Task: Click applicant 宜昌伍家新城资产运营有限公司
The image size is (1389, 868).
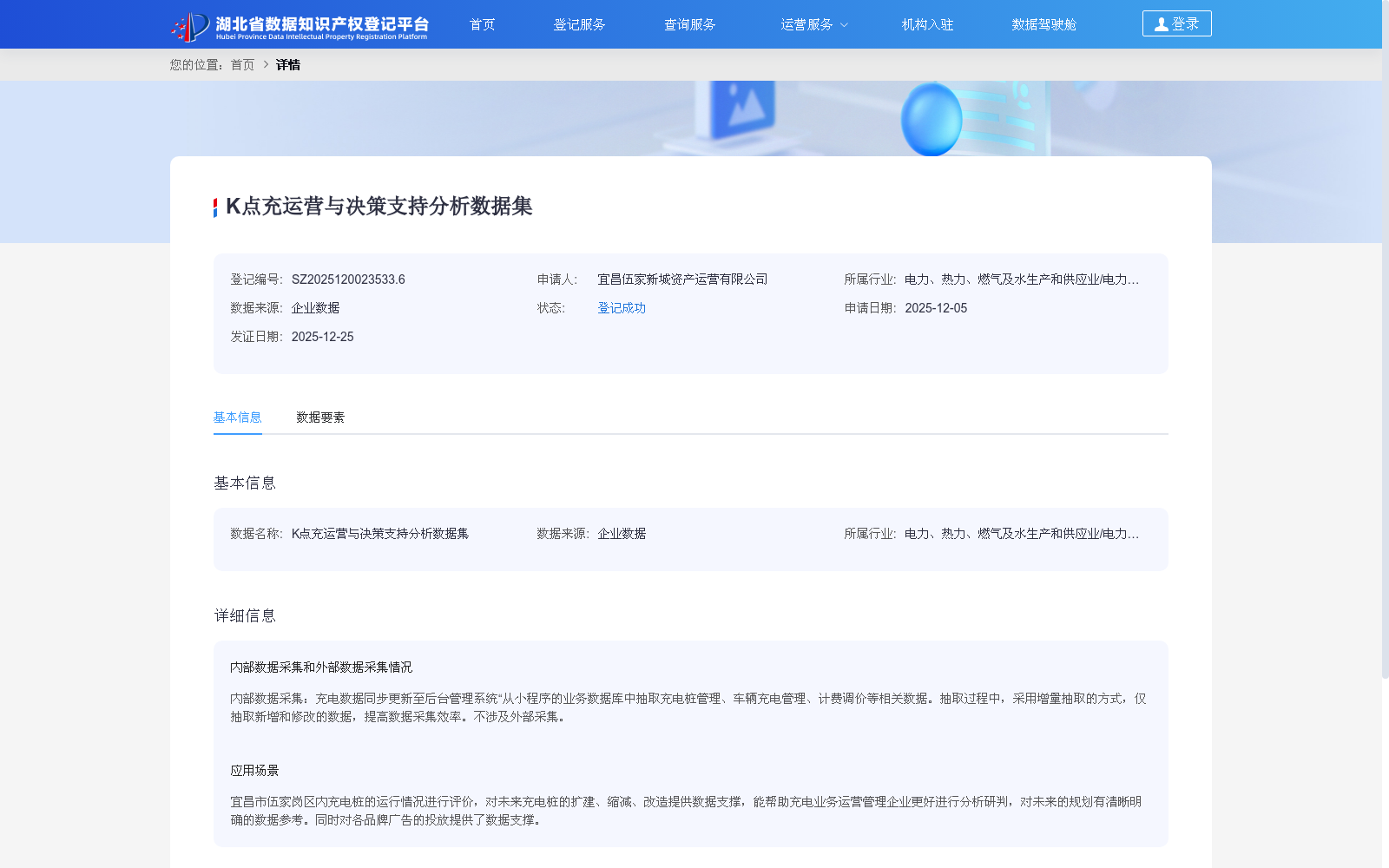Action: (x=682, y=279)
